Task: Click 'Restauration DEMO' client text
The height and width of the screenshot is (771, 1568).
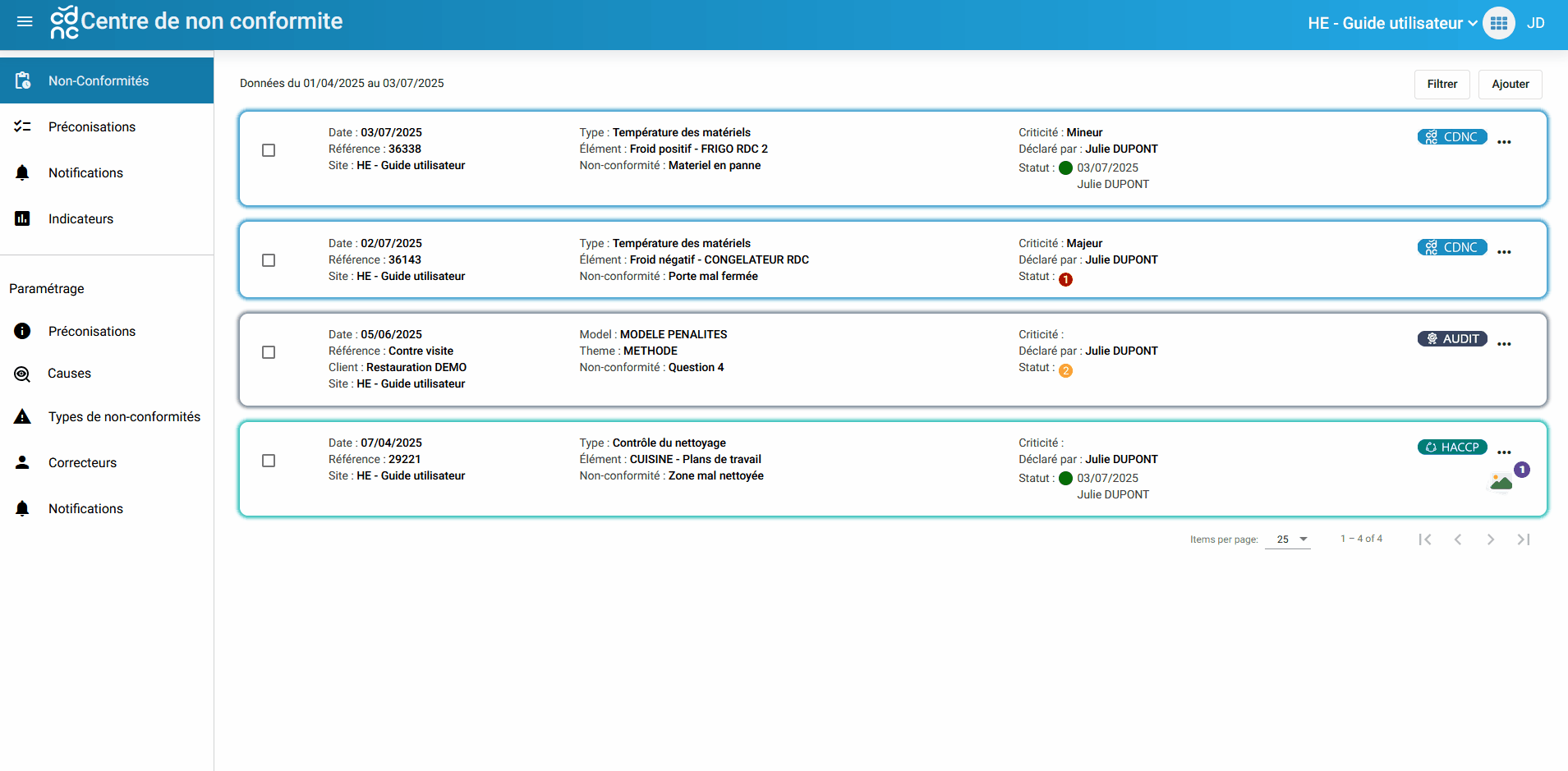Action: [416, 367]
